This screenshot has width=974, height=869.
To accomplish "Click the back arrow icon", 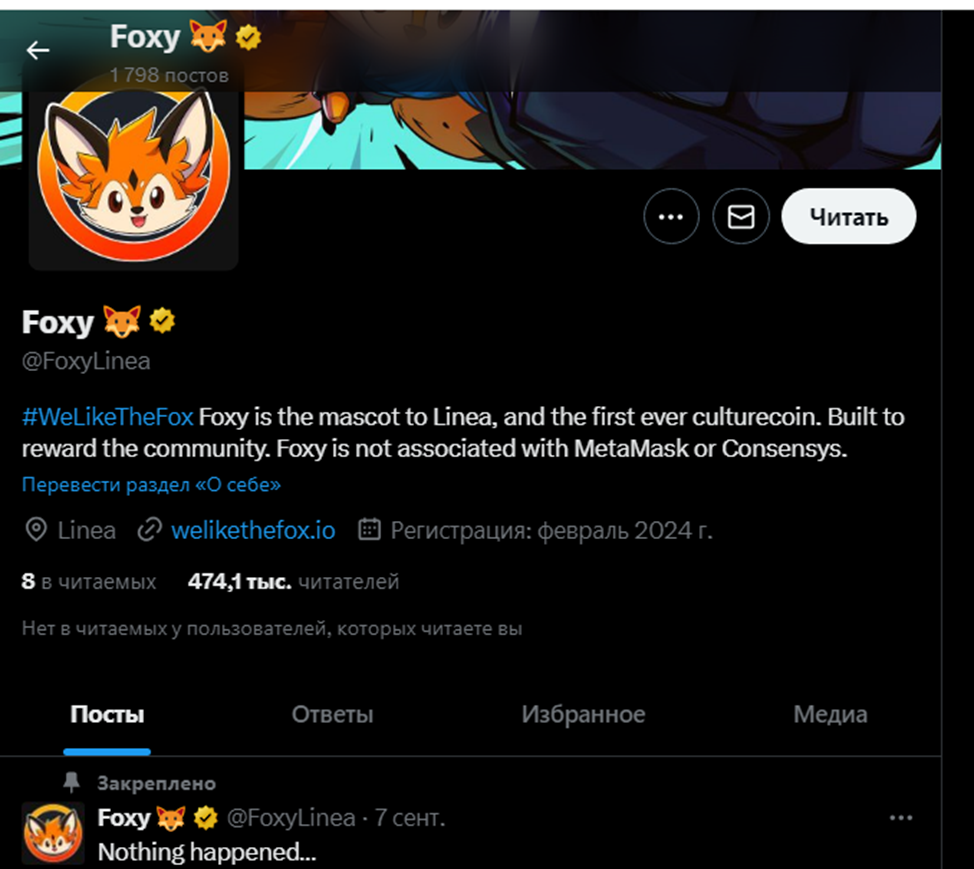I will coord(38,50).
